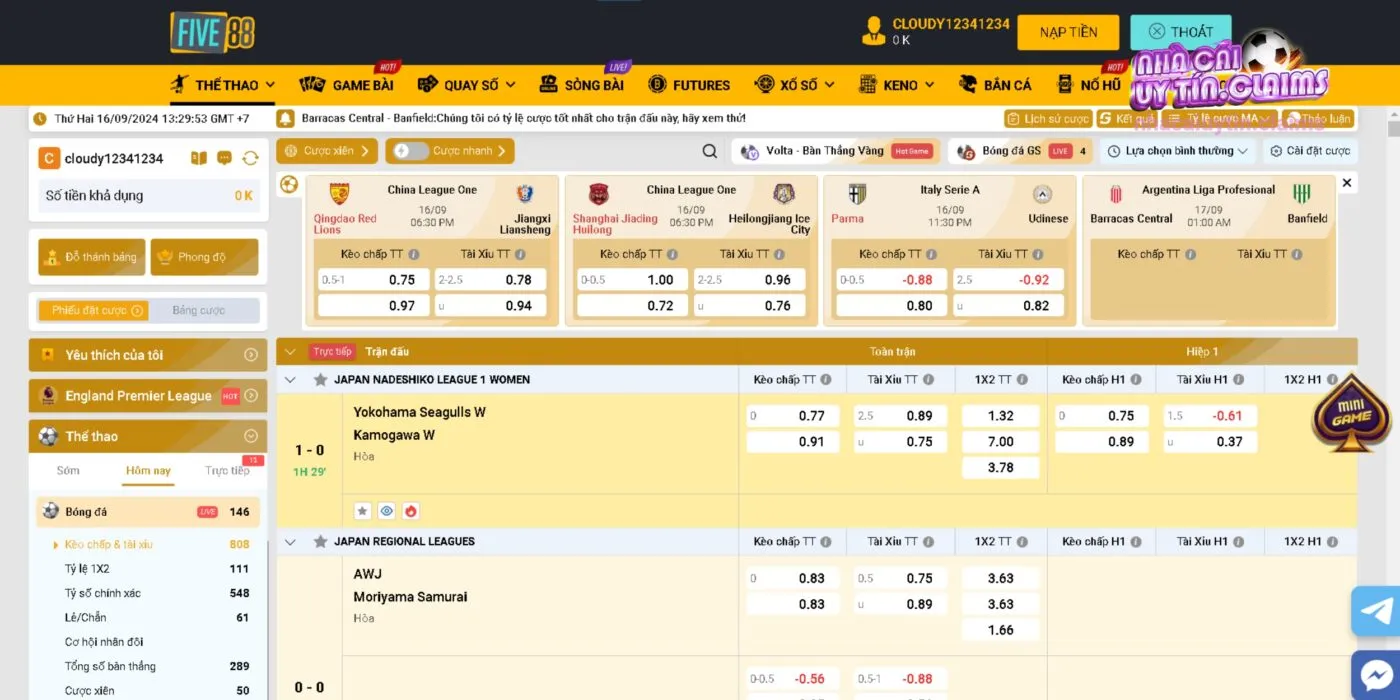Open the Lựa chọn bình thường dropdown

tap(1178, 151)
